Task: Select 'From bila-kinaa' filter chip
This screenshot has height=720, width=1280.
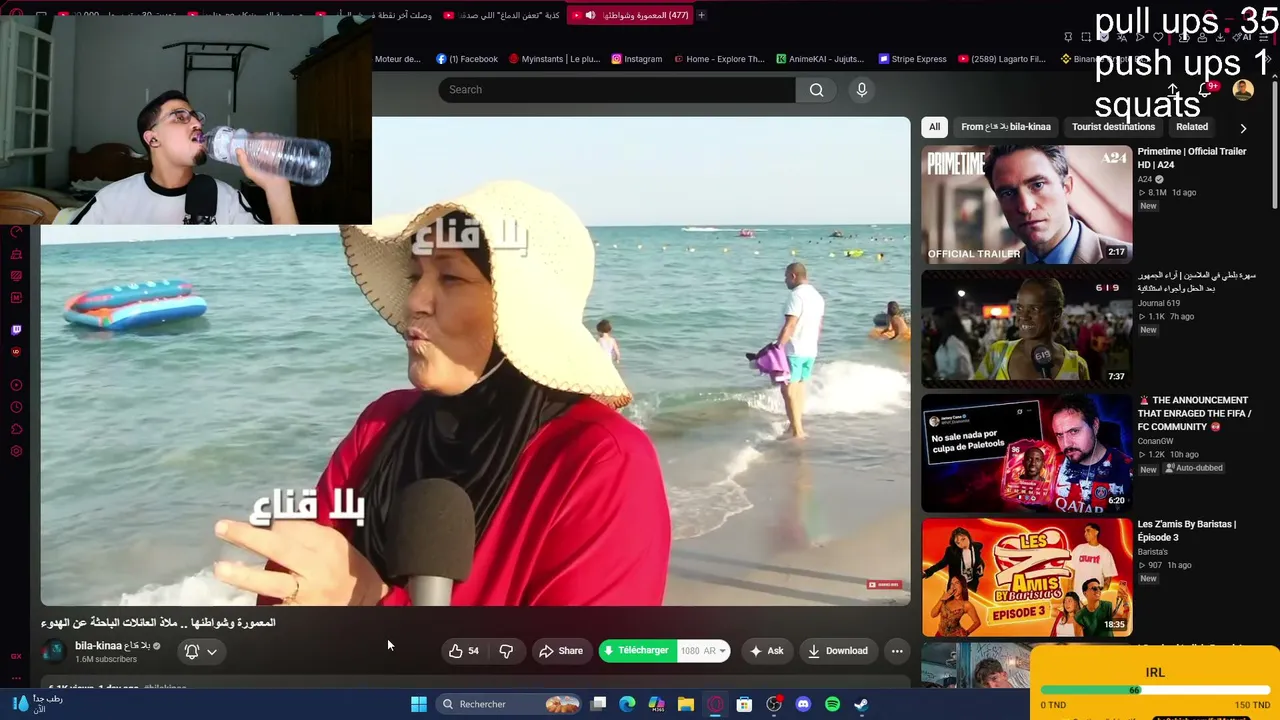Action: coord(1006,127)
